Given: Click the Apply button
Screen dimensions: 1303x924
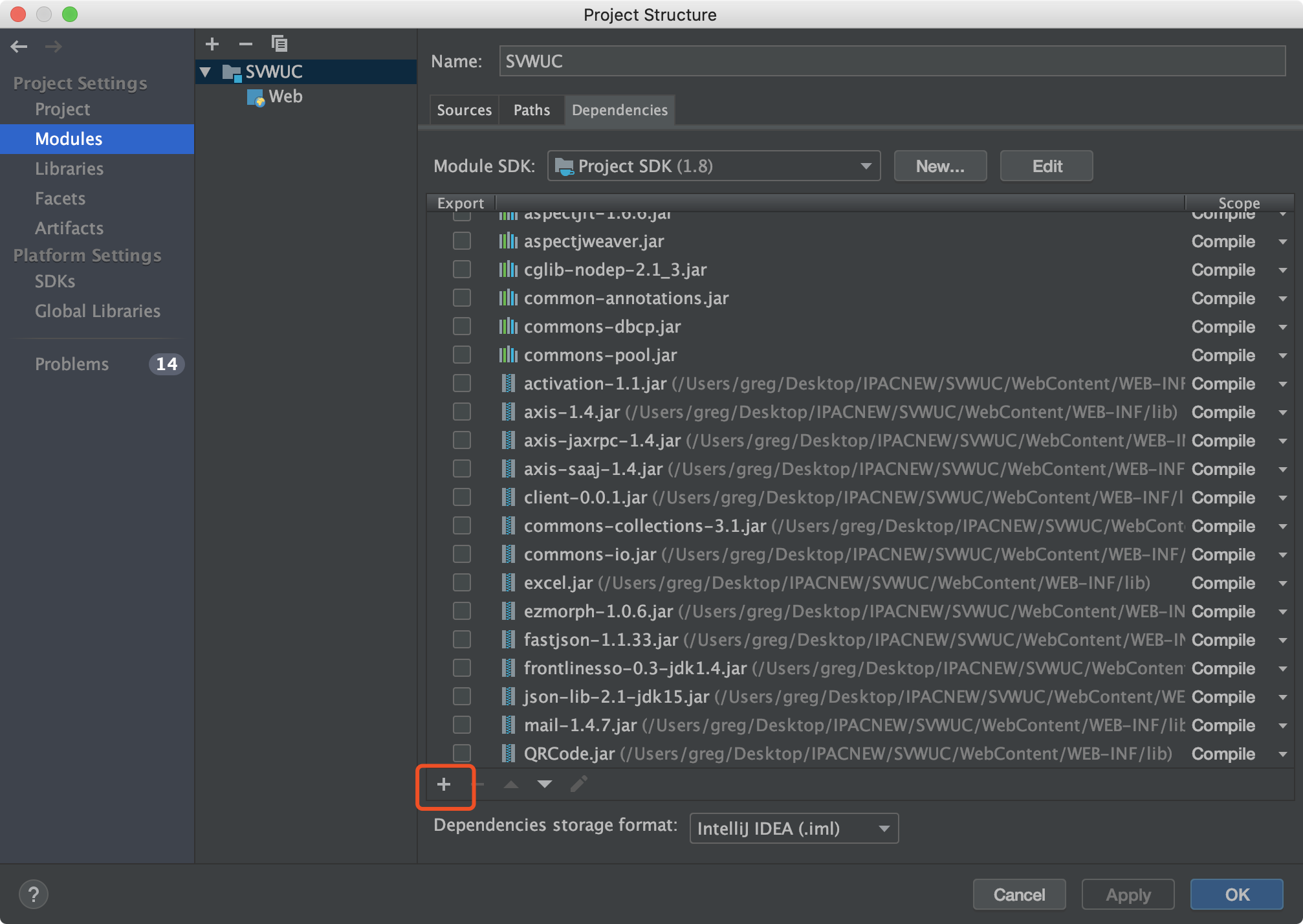Looking at the screenshot, I should click(1128, 895).
